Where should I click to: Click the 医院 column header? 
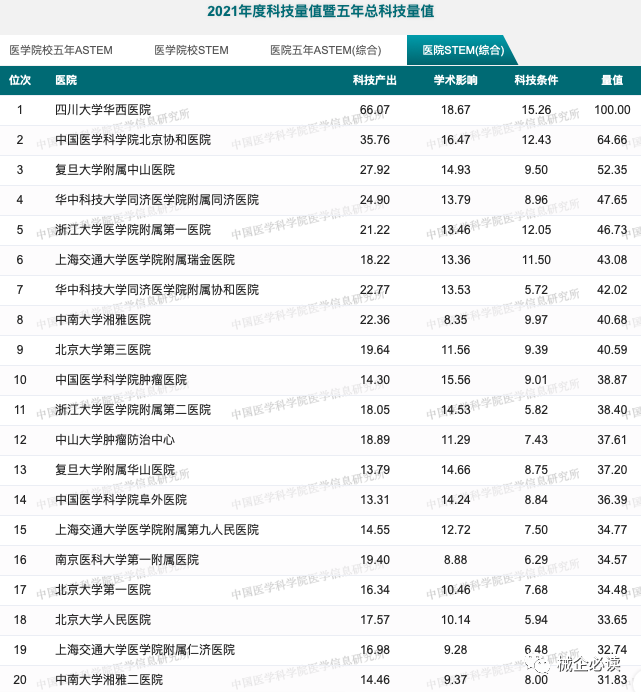point(66,80)
